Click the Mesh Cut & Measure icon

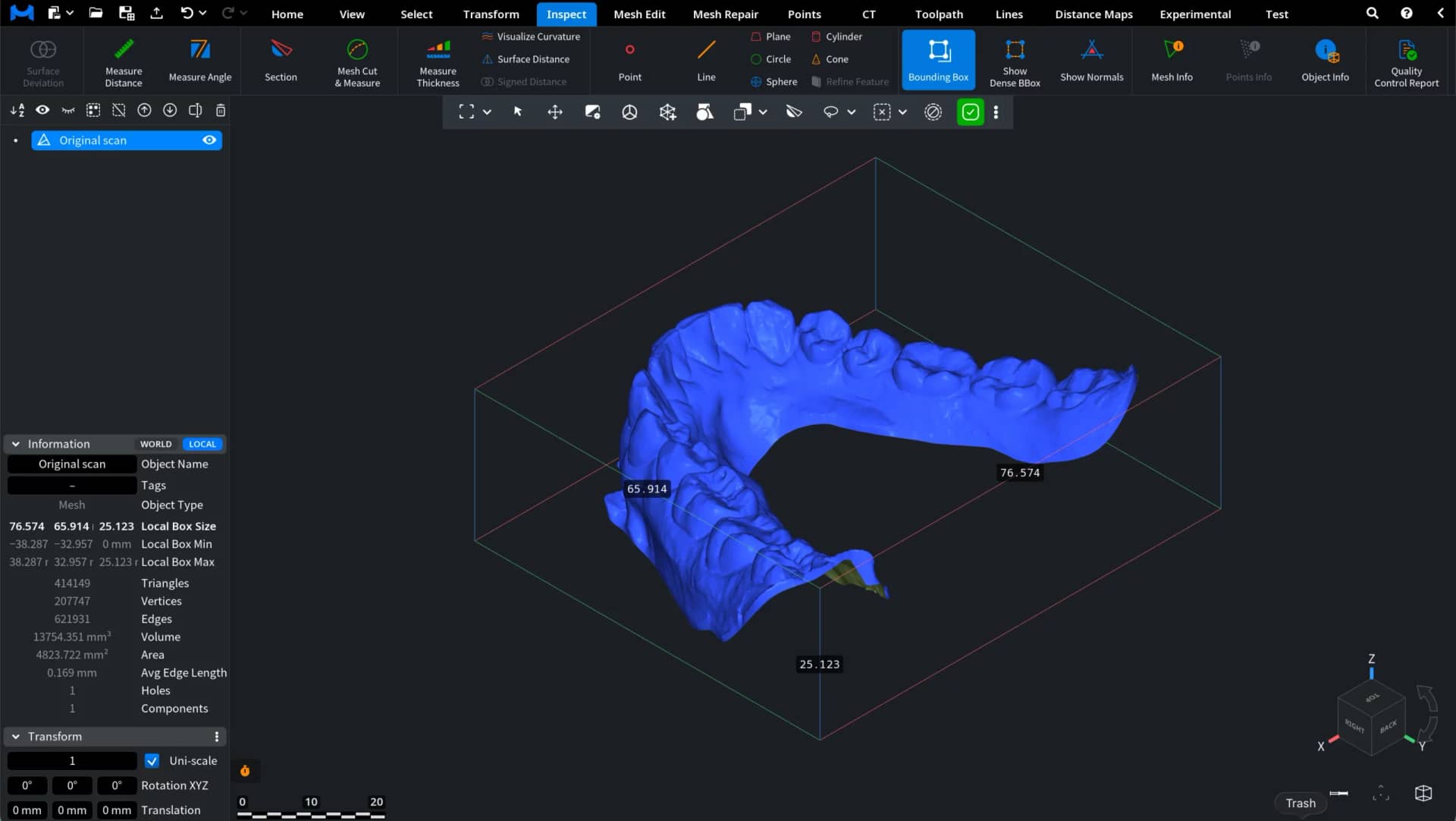(x=357, y=62)
